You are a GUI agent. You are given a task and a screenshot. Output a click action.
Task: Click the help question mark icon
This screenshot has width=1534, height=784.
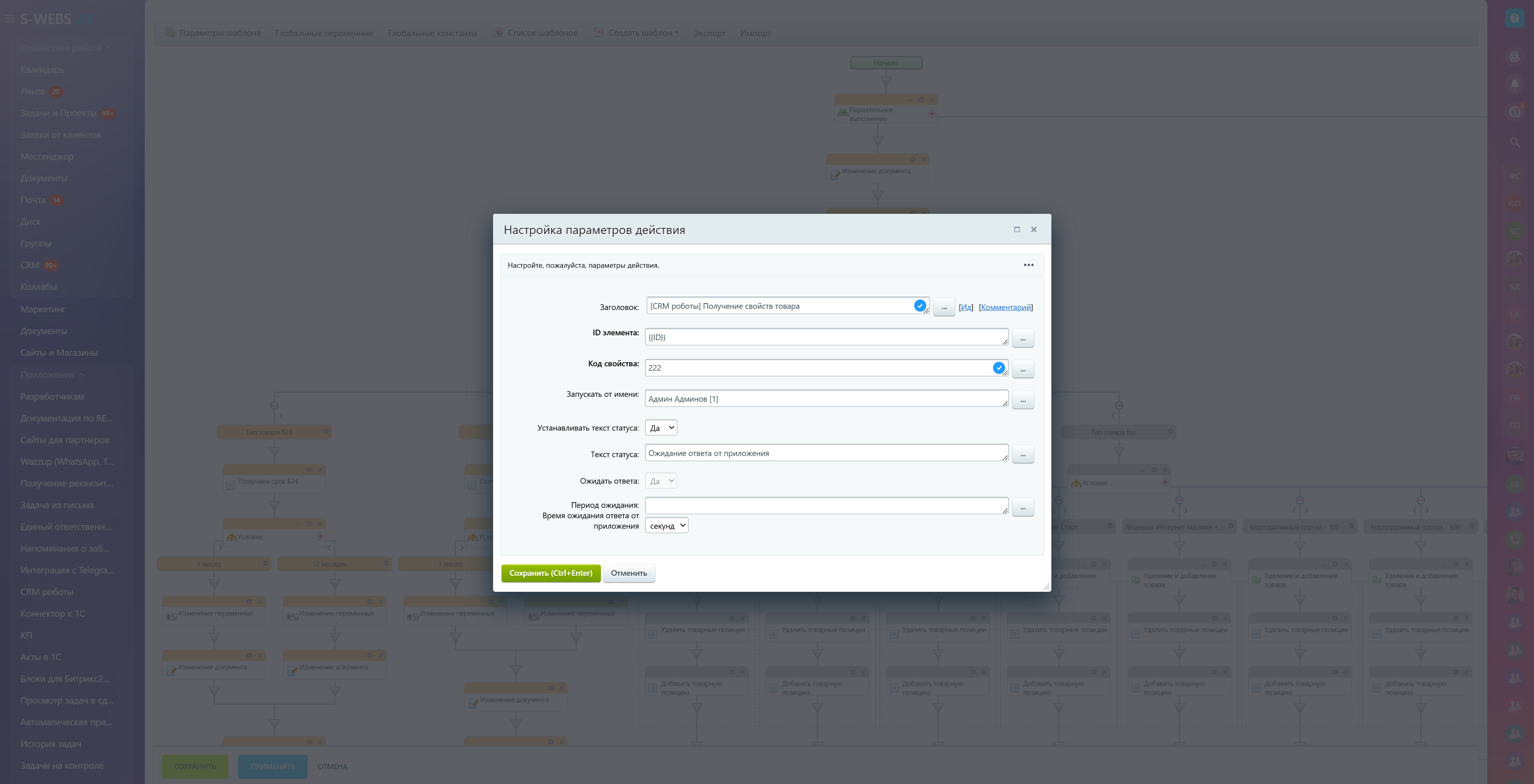(x=1514, y=18)
